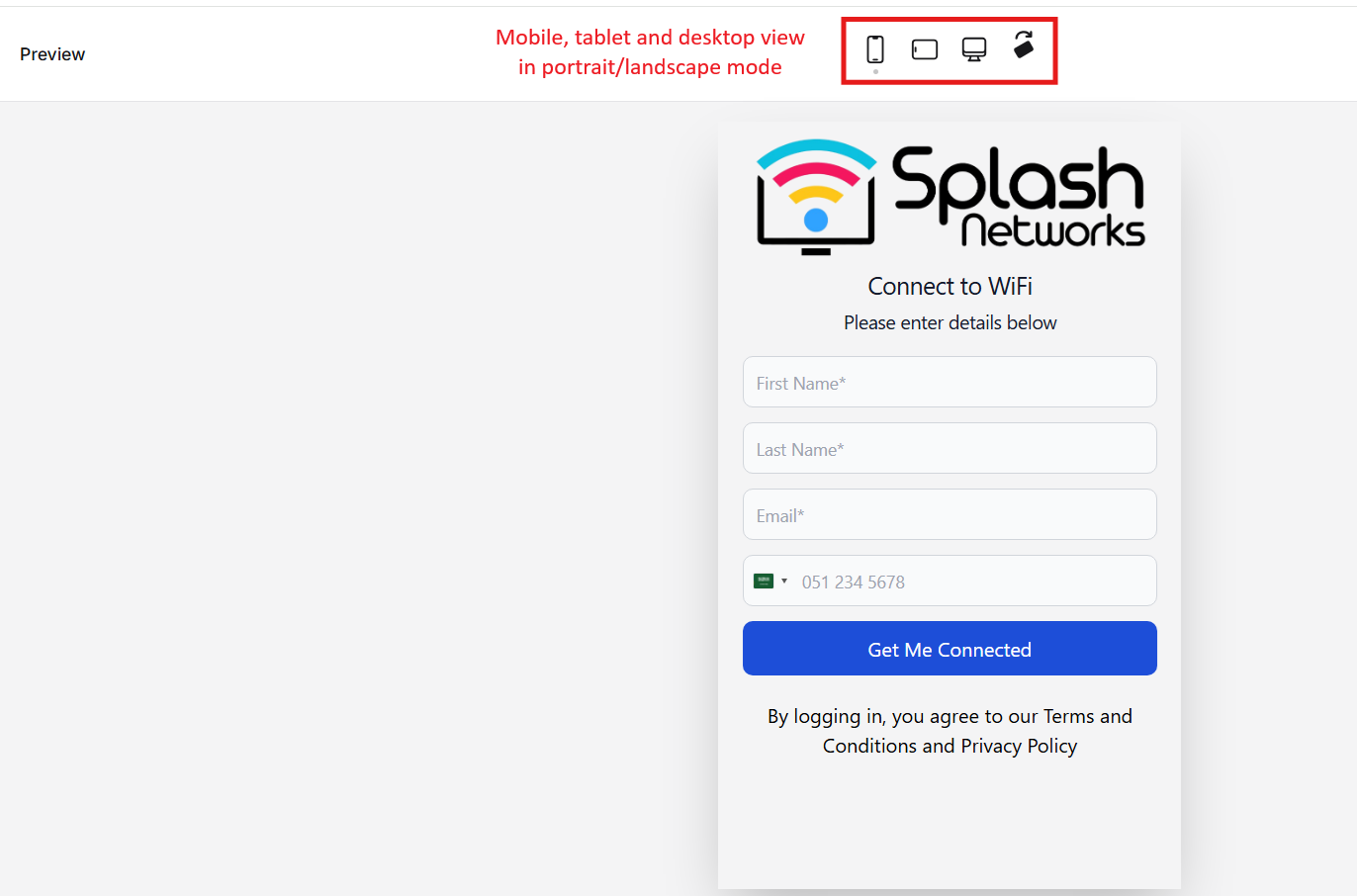Screen dimensions: 1357x896
Task: Expand the small arrow beside the flag
Action: [784, 582]
